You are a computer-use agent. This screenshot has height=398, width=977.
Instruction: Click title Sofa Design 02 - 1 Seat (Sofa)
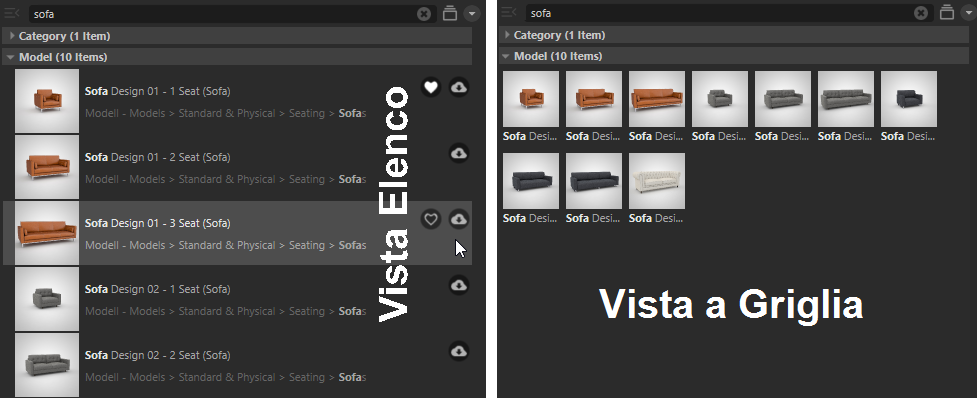tap(158, 290)
